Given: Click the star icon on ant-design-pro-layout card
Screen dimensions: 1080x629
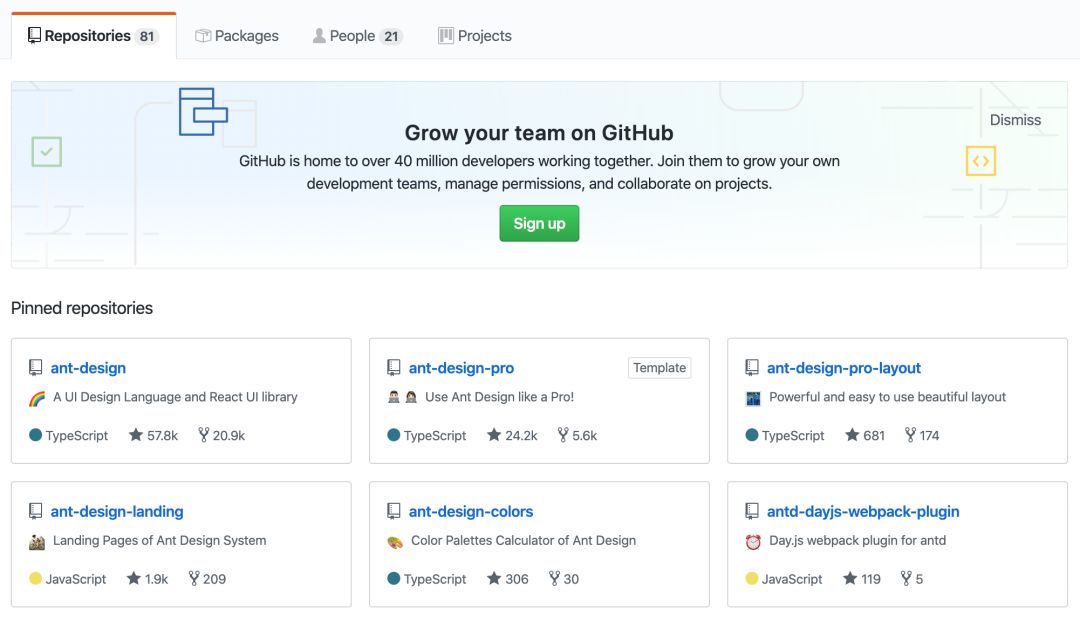Looking at the screenshot, I should [x=852, y=435].
